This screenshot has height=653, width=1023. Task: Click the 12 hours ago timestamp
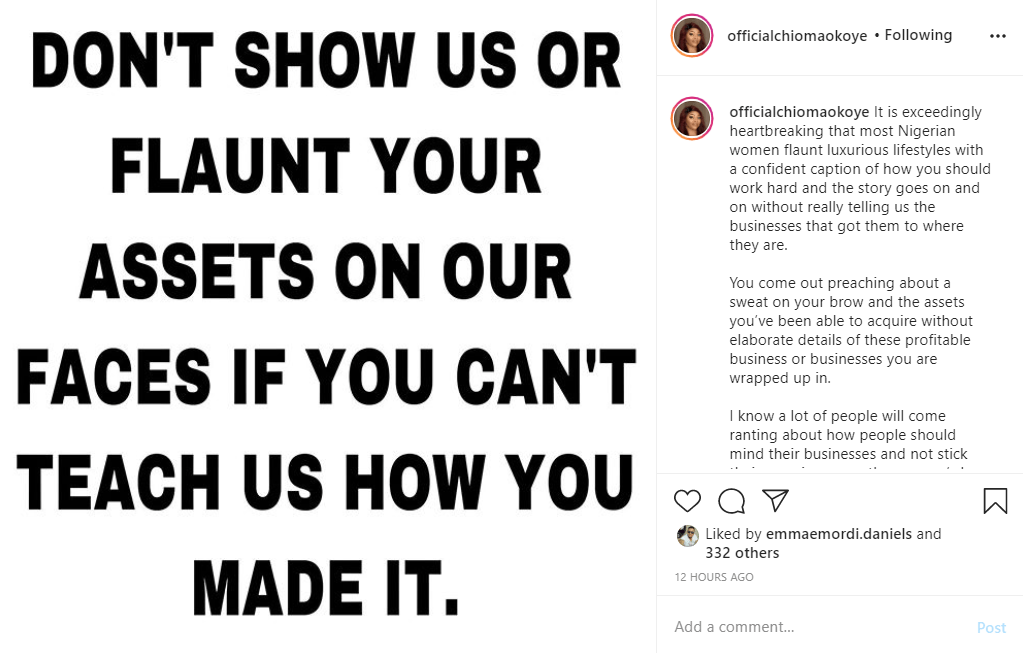pos(714,577)
